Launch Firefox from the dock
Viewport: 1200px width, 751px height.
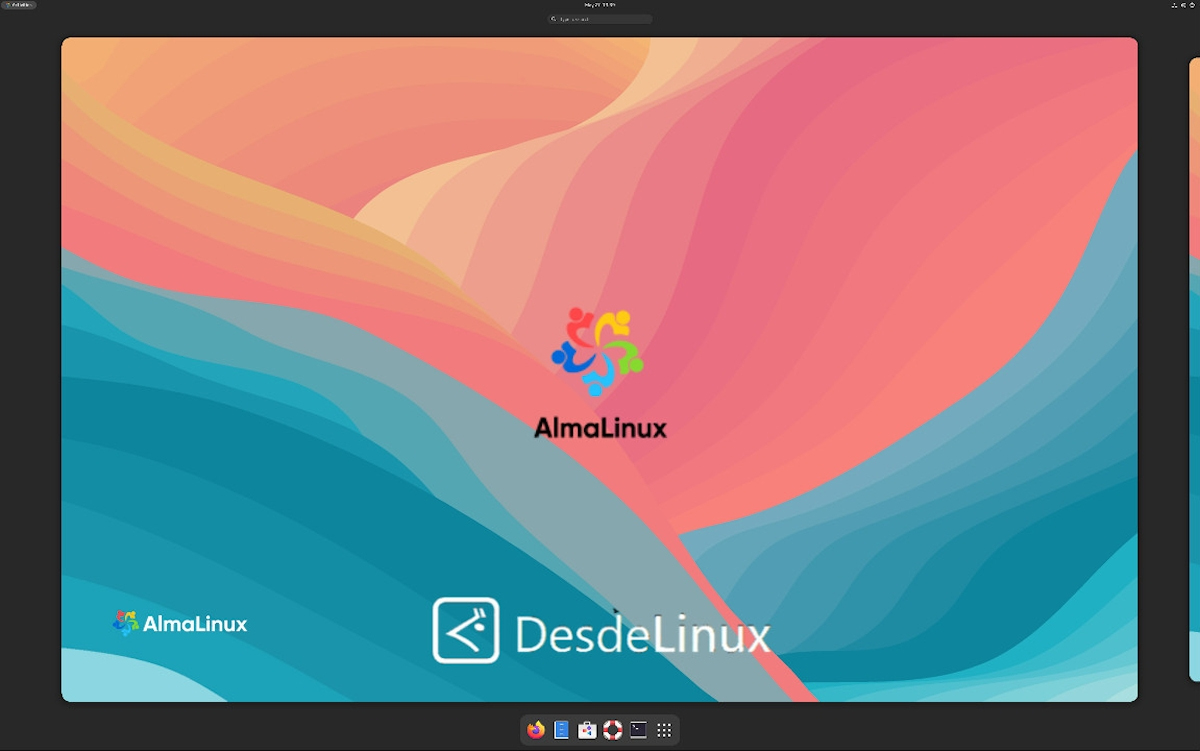tap(536, 730)
